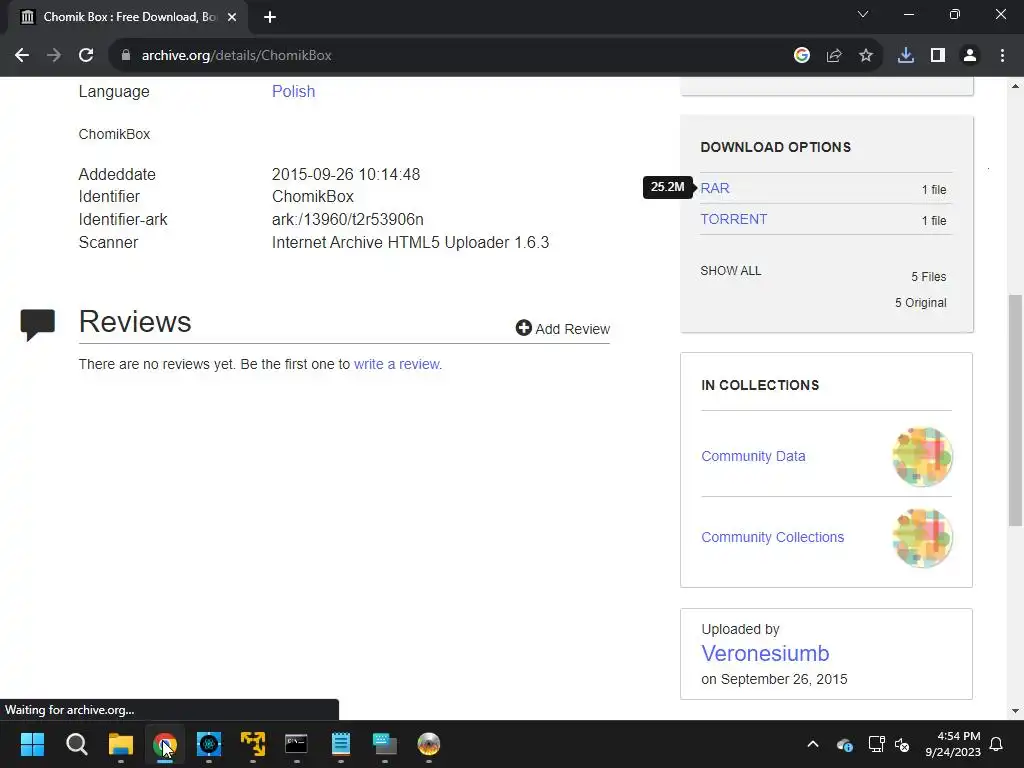The height and width of the screenshot is (768, 1024).
Task: Go back using the browser back arrow
Action: (22, 56)
